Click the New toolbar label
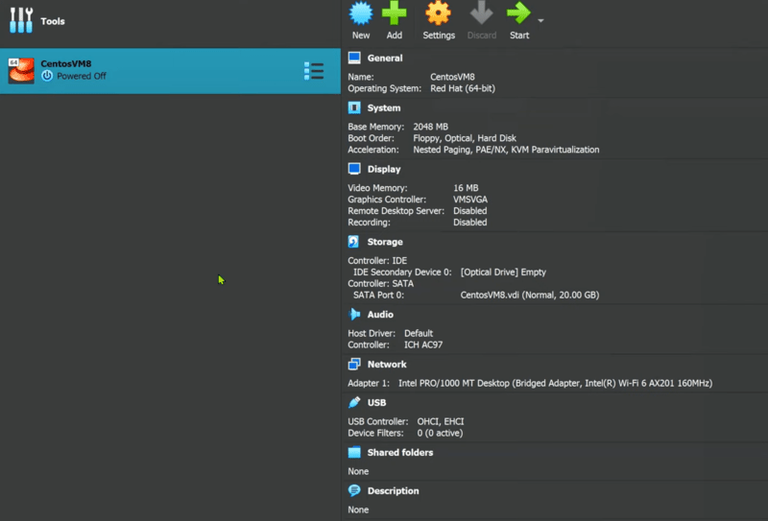This screenshot has height=521, width=768. click(x=361, y=35)
